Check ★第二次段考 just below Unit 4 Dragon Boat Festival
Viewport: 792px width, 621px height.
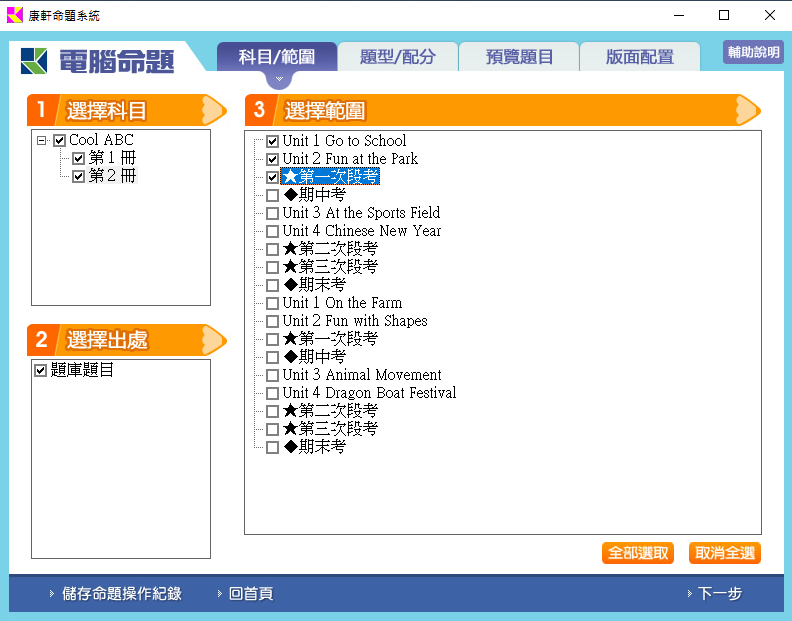click(272, 412)
